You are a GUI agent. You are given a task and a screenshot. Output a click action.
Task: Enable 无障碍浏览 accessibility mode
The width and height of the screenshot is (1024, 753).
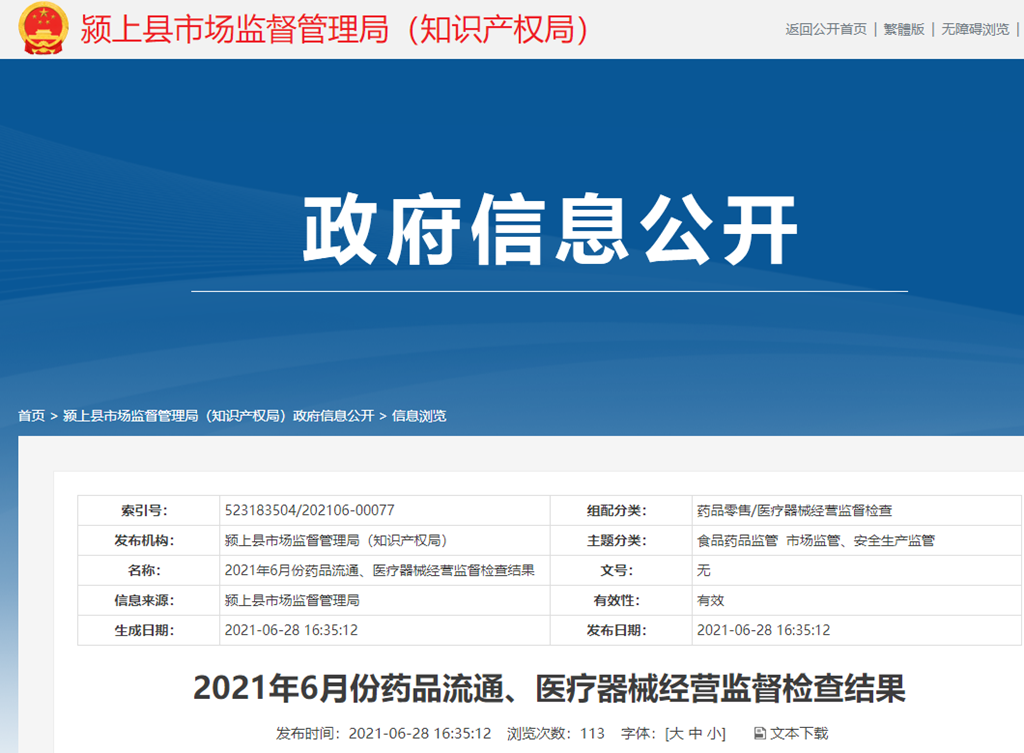click(x=975, y=29)
